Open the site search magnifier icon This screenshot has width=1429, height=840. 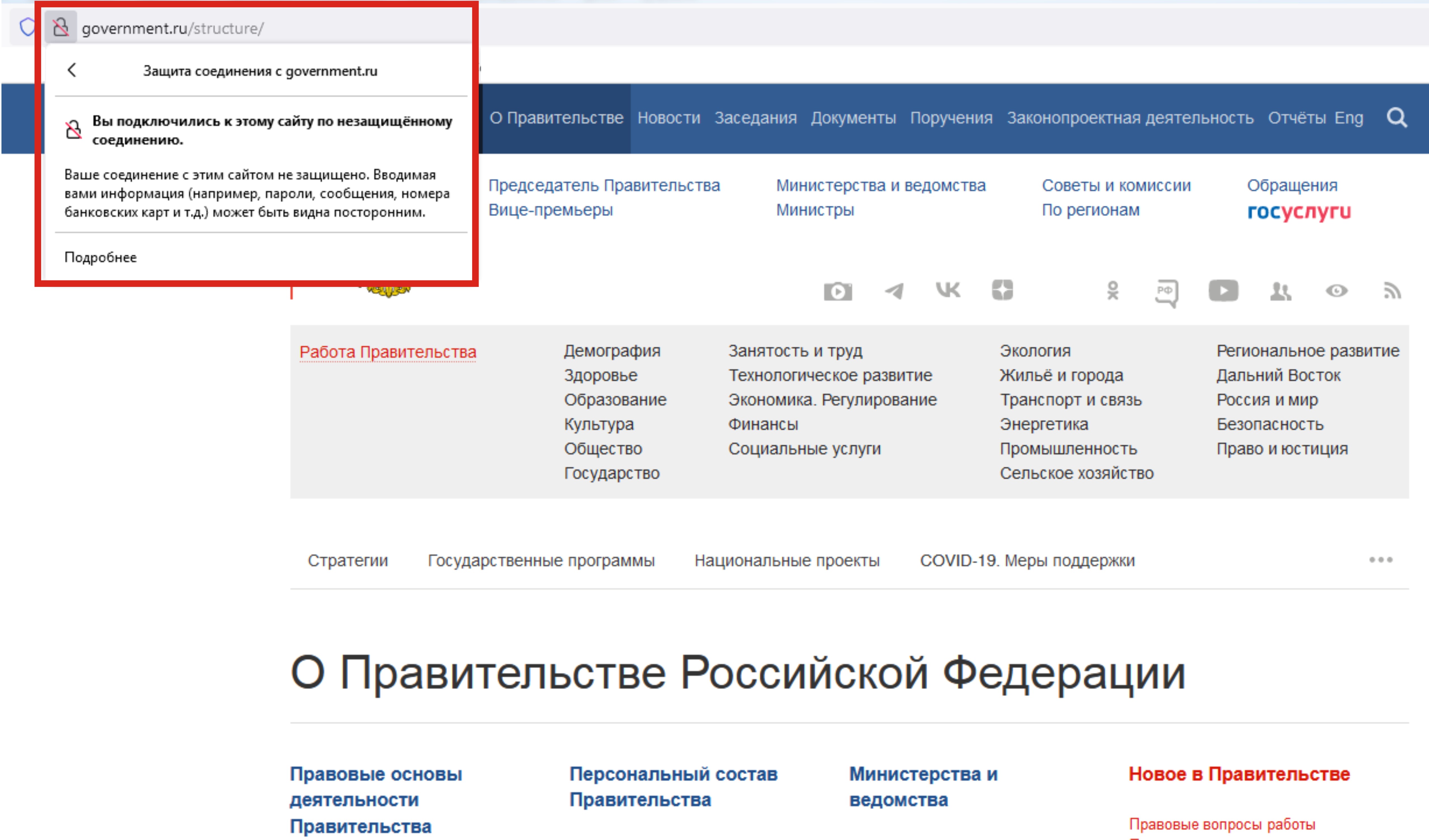pos(1397,118)
